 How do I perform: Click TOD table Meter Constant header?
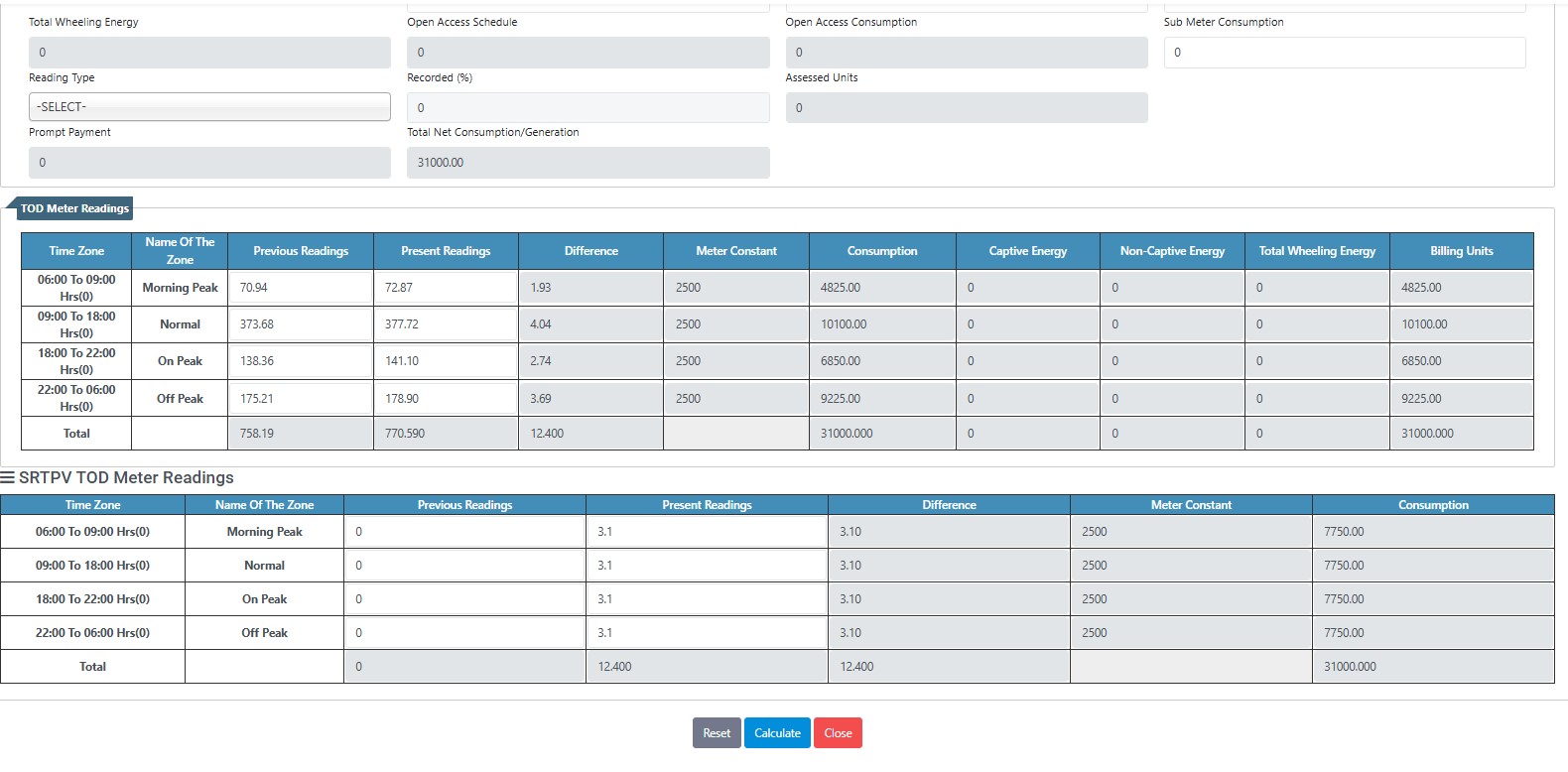[736, 251]
